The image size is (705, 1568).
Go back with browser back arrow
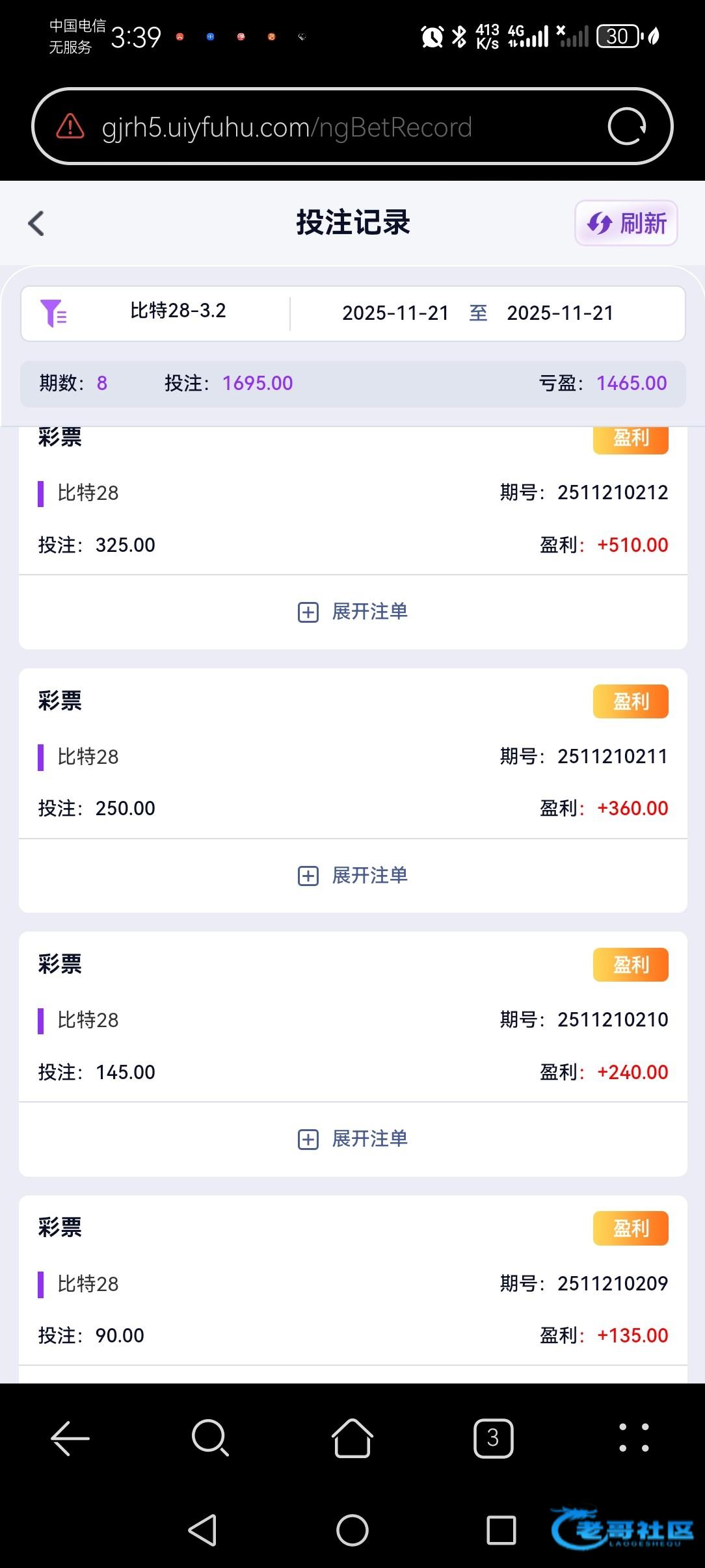(x=70, y=1437)
